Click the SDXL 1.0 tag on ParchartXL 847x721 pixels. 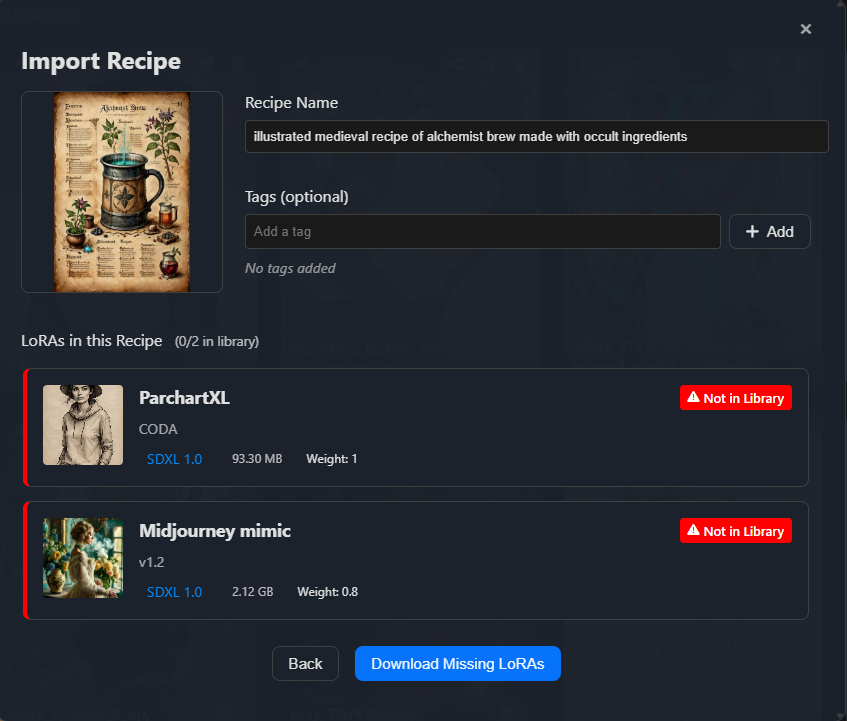coord(174,459)
